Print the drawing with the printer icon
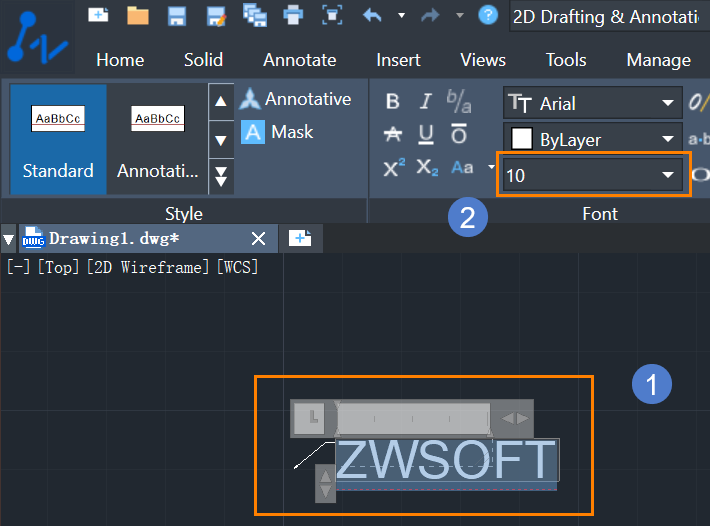The width and height of the screenshot is (710, 526). tap(293, 15)
